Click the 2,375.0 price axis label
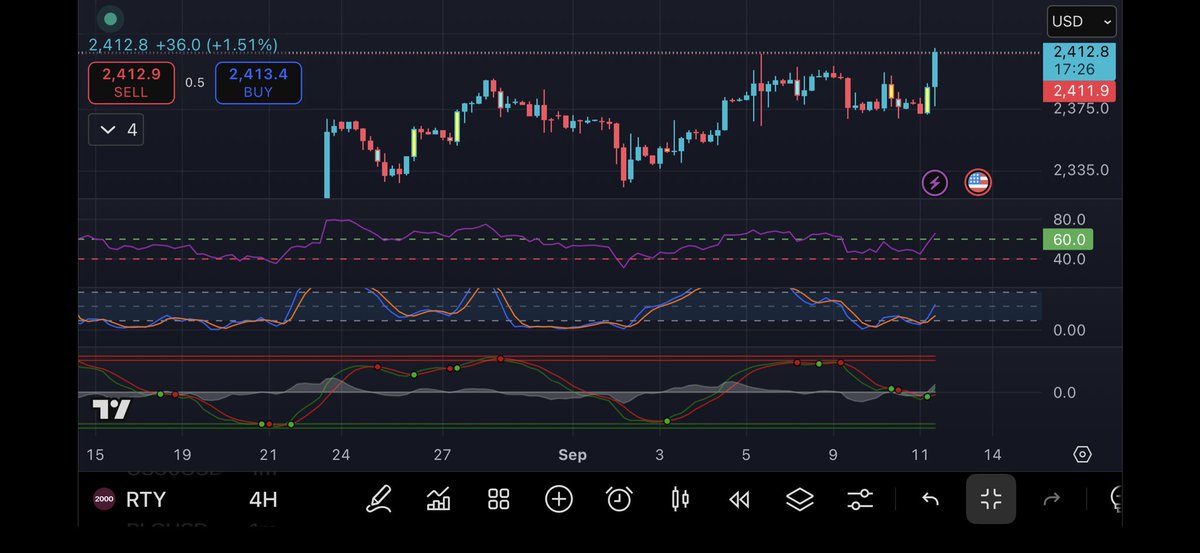Viewport: 1200px width, 553px height. tap(1081, 108)
